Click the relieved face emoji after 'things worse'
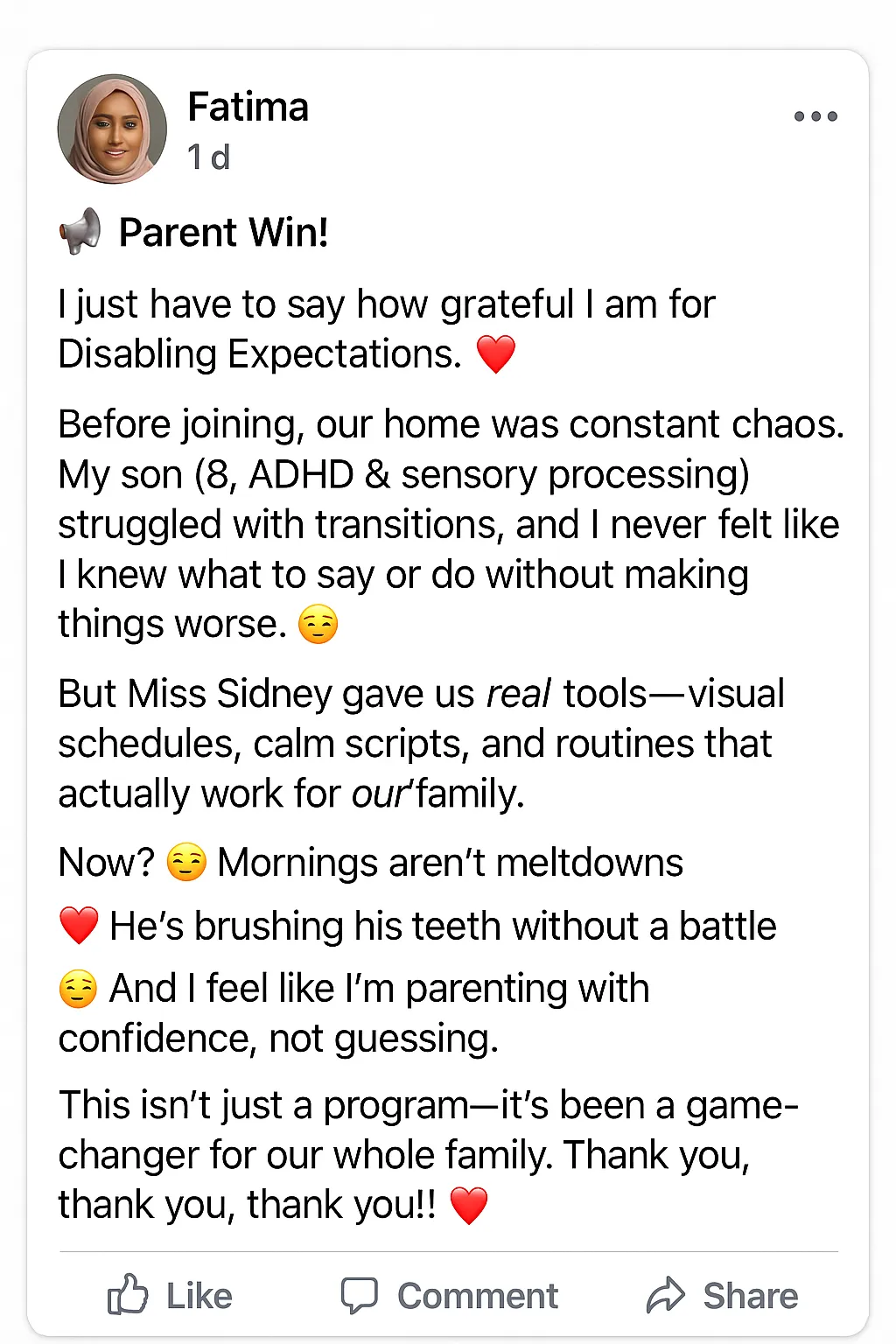Viewport: 896px width, 1344px height. [x=318, y=625]
